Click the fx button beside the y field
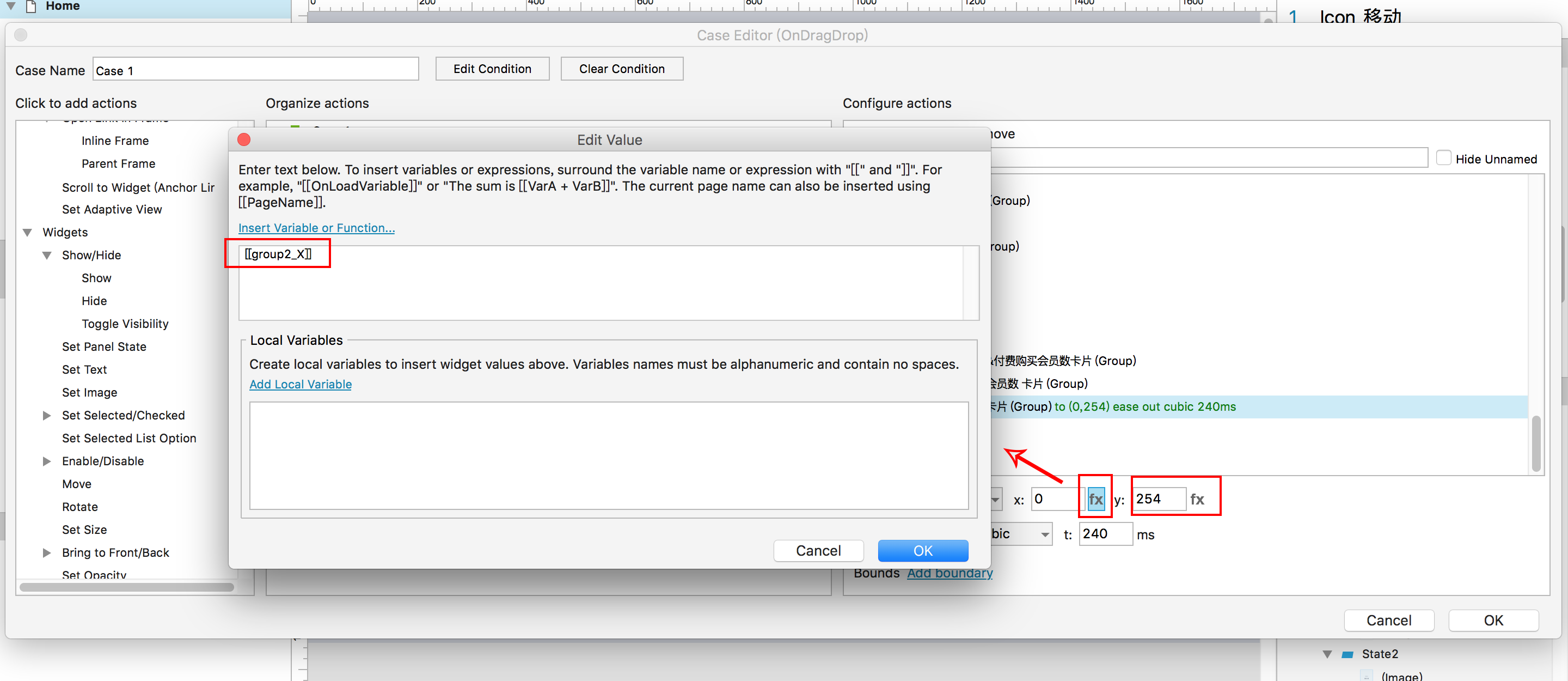The height and width of the screenshot is (681, 1568). pos(1197,499)
